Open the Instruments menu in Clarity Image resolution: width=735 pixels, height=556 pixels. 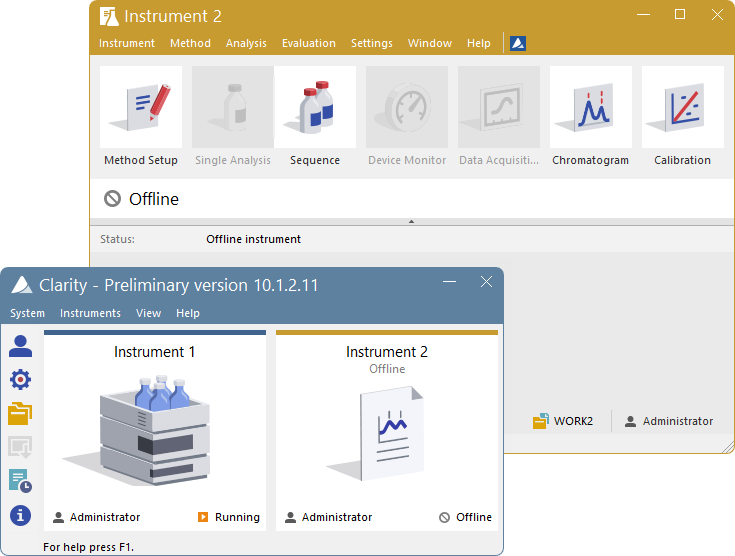click(90, 313)
